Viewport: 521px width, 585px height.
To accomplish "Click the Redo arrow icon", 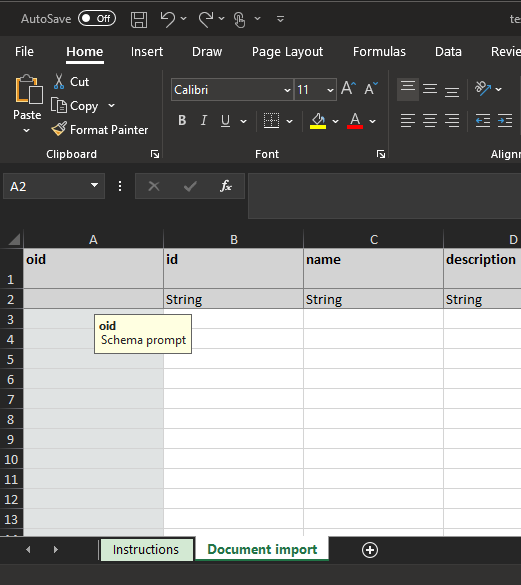I will point(206,19).
